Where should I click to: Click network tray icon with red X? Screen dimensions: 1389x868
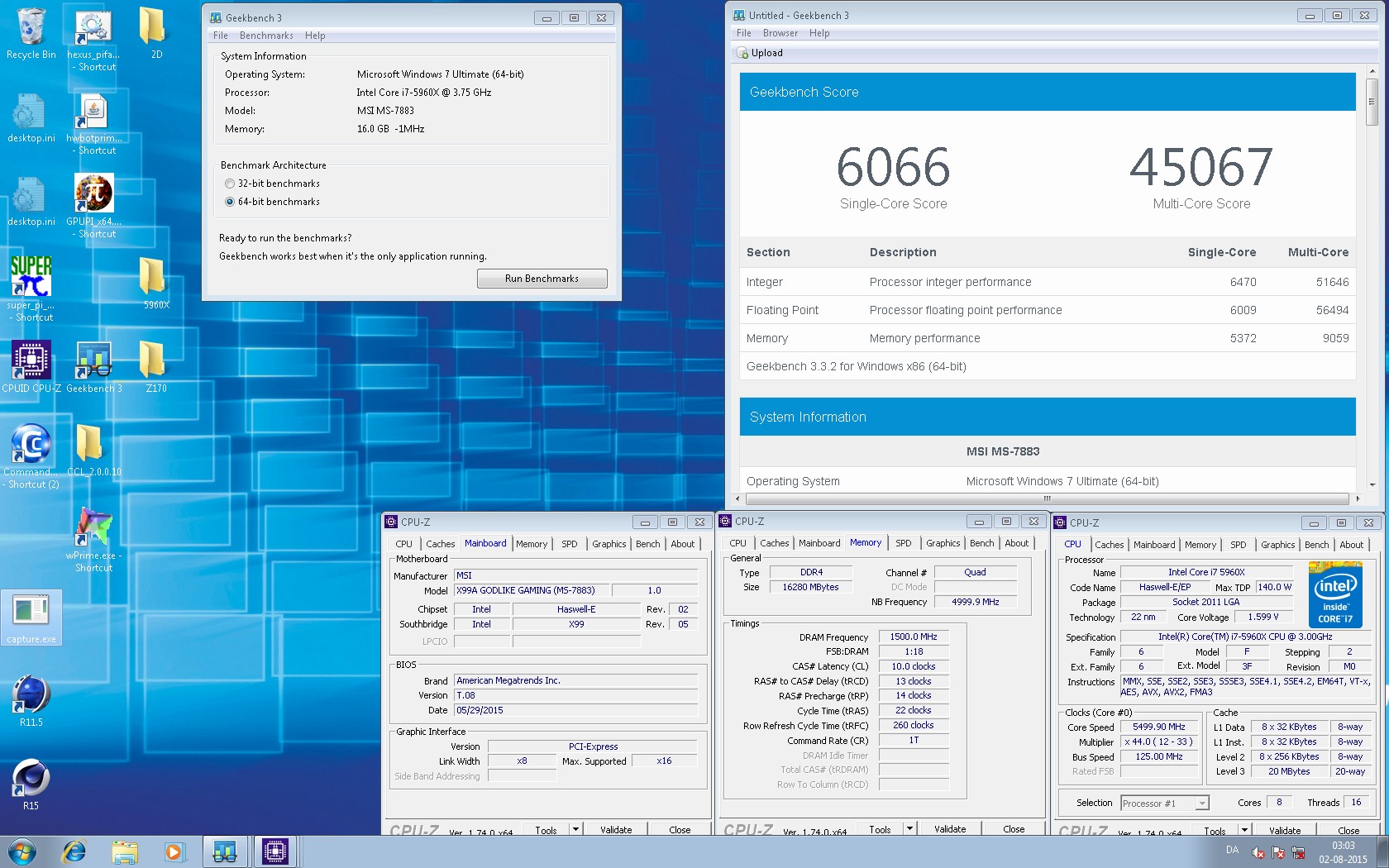pos(1298,852)
